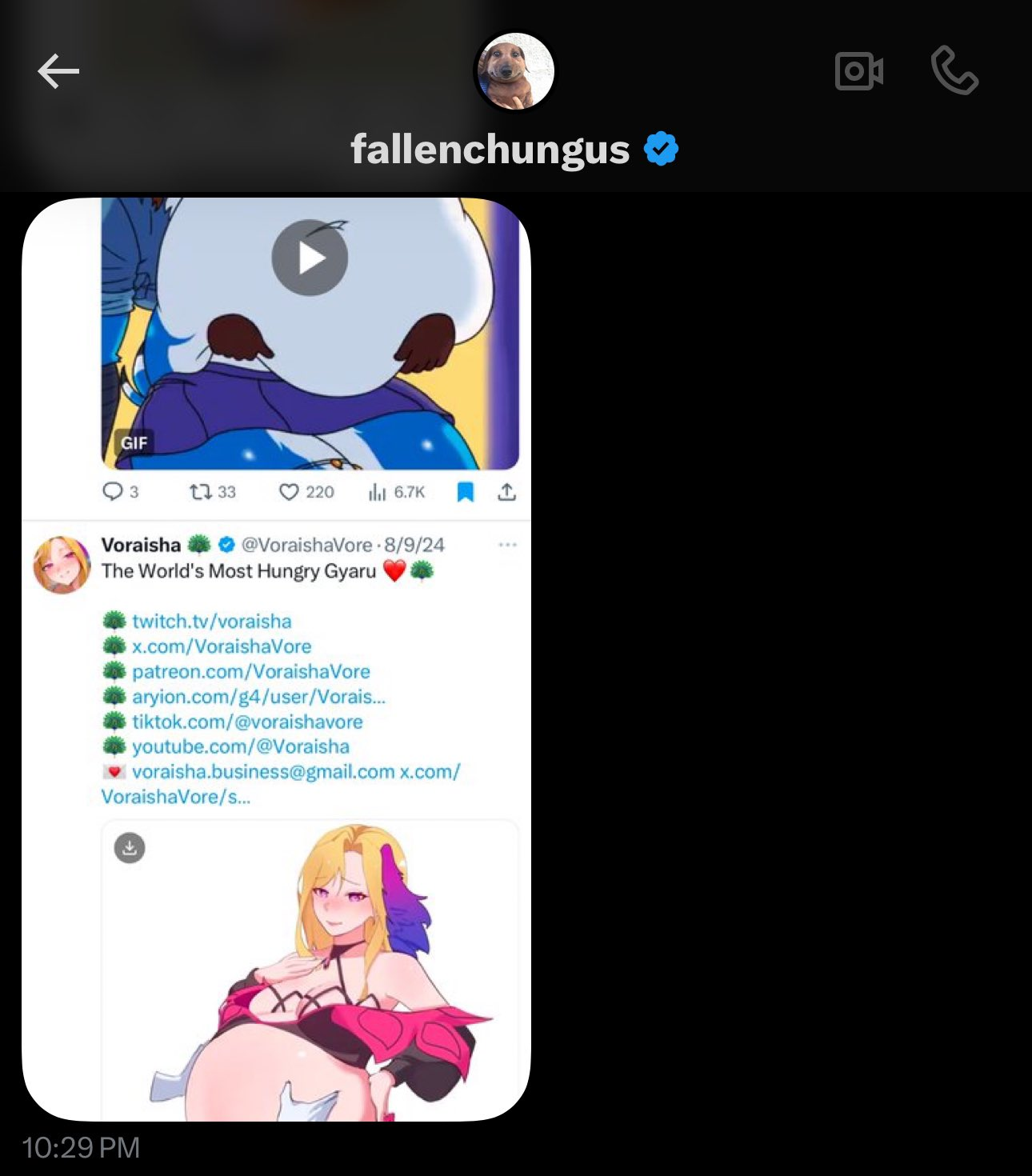Follow the youtube.com/@Voraisha link
The height and width of the screenshot is (1176, 1032).
(241, 746)
